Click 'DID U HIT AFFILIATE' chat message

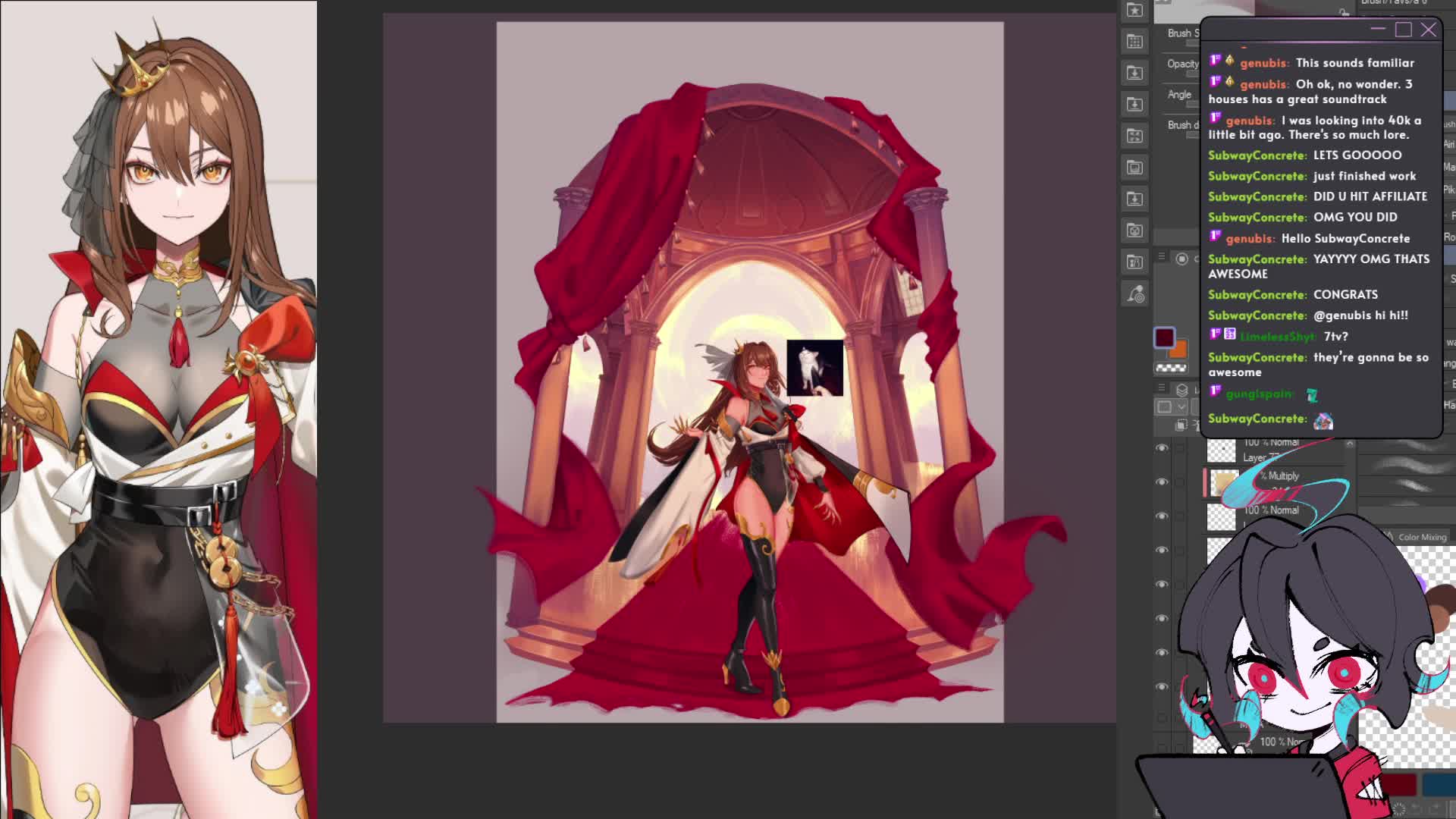pyautogui.click(x=1370, y=196)
